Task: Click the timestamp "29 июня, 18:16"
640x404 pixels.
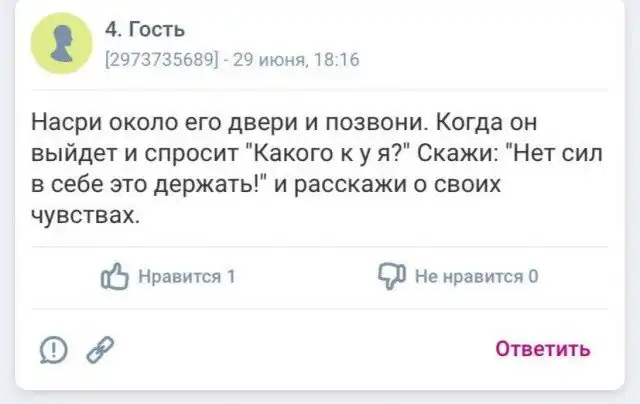Action: (298, 59)
